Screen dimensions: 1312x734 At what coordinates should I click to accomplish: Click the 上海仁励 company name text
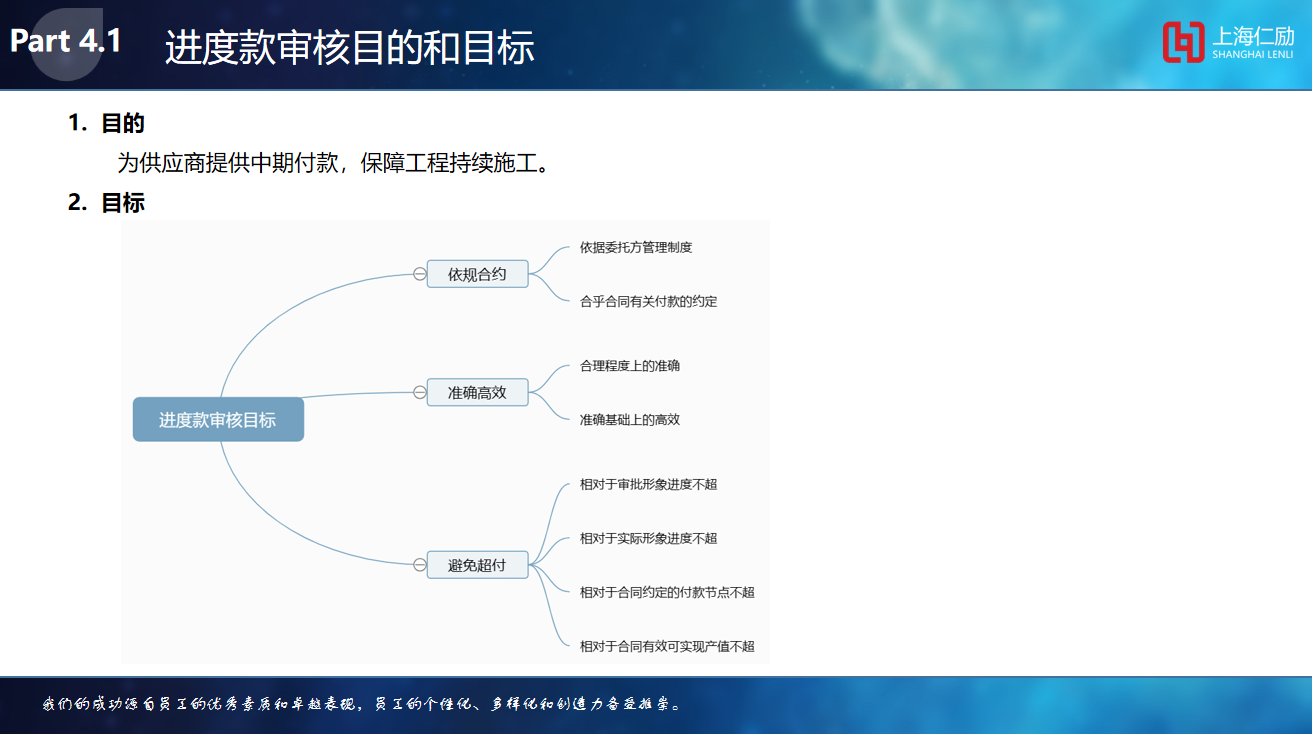[1253, 36]
